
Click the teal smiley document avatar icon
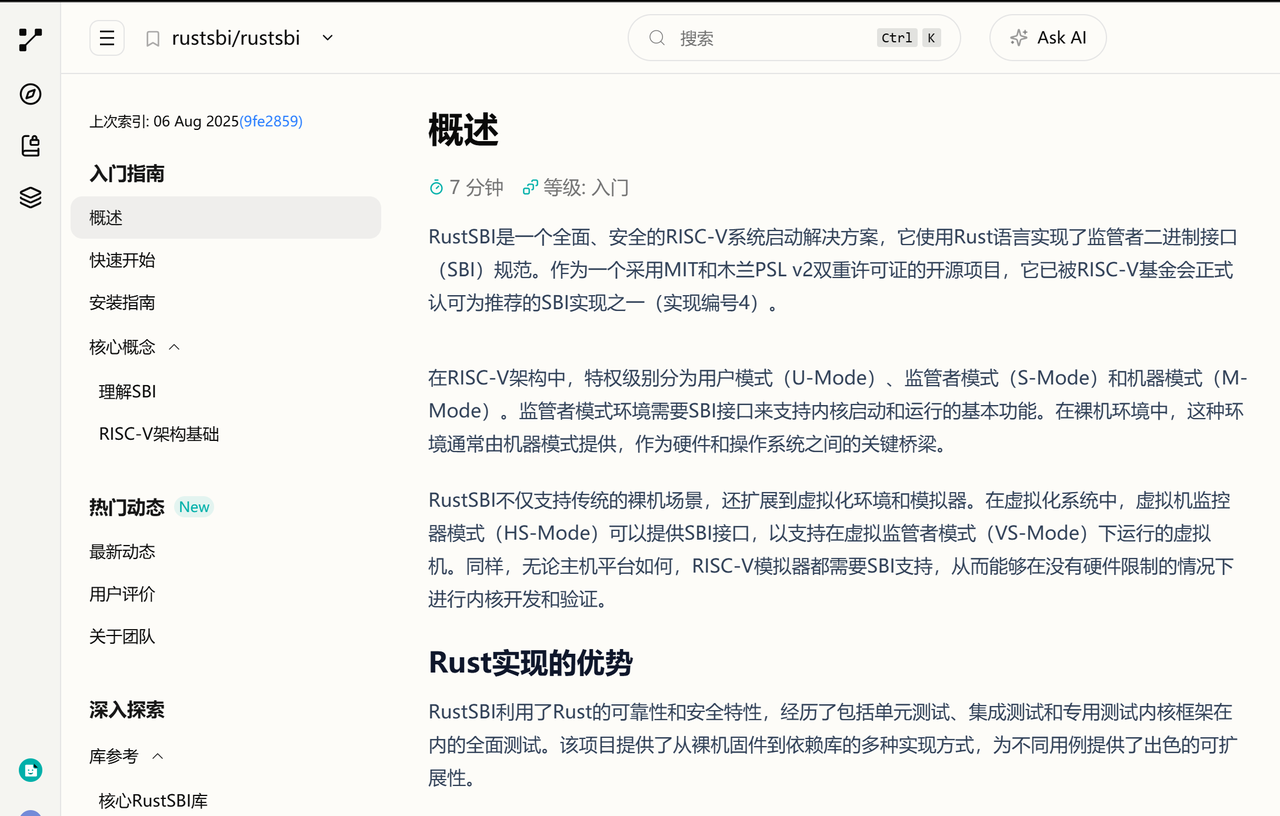pos(31,770)
